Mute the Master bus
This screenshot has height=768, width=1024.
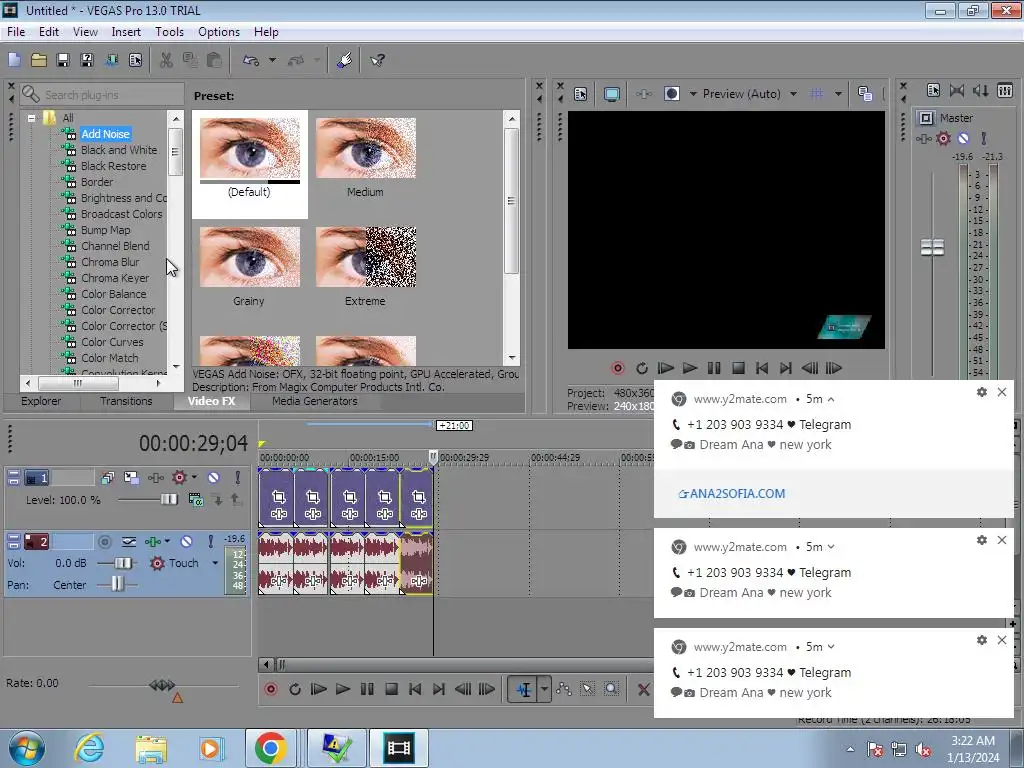coord(963,138)
